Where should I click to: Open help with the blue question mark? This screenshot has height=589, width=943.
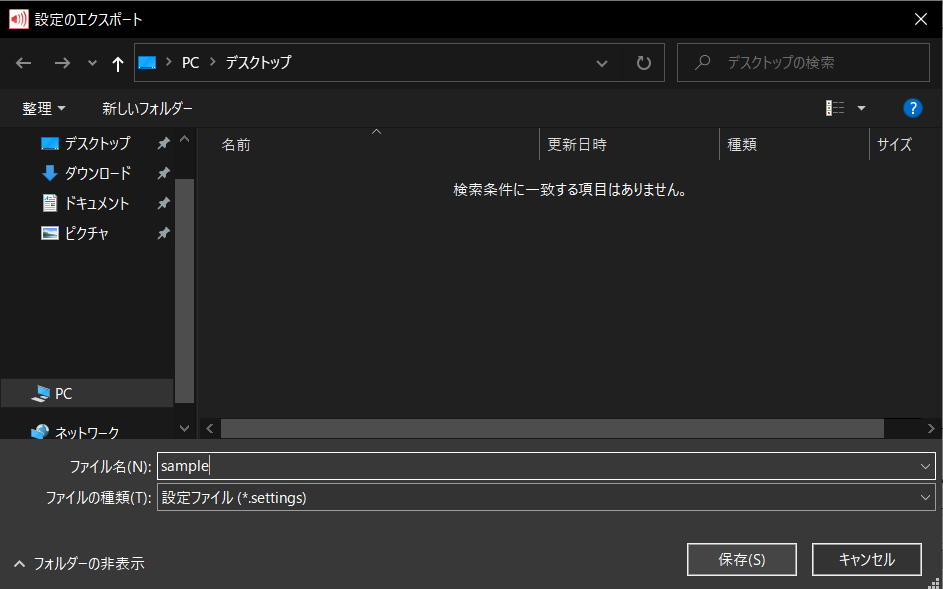tap(912, 108)
